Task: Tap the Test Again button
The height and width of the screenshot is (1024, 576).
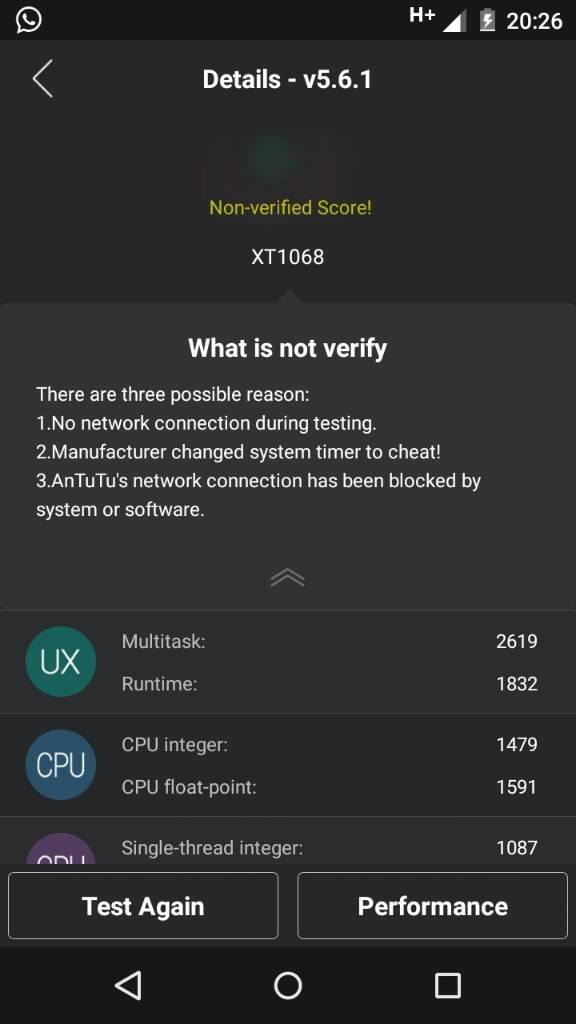Action: [143, 906]
